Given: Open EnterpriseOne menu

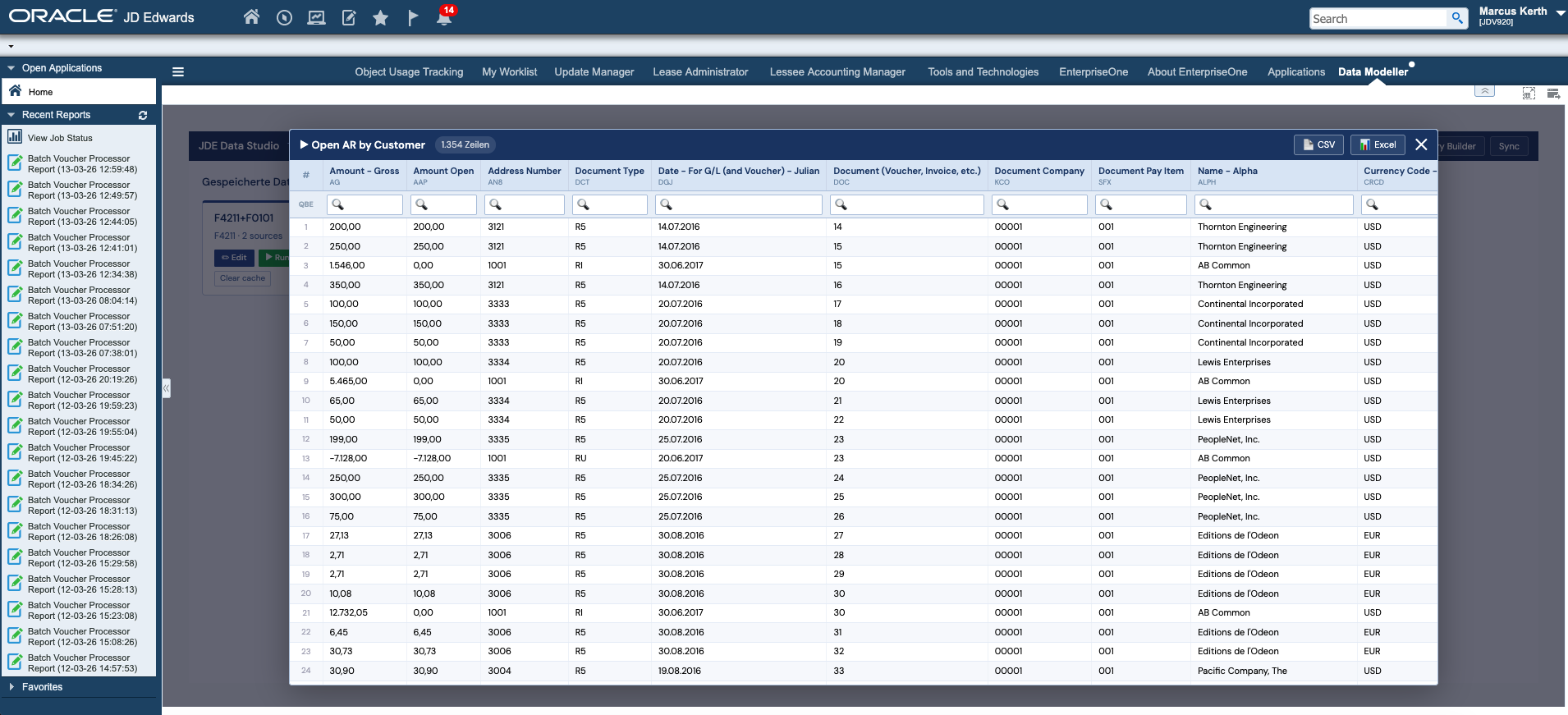Looking at the screenshot, I should pyautogui.click(x=1093, y=72).
